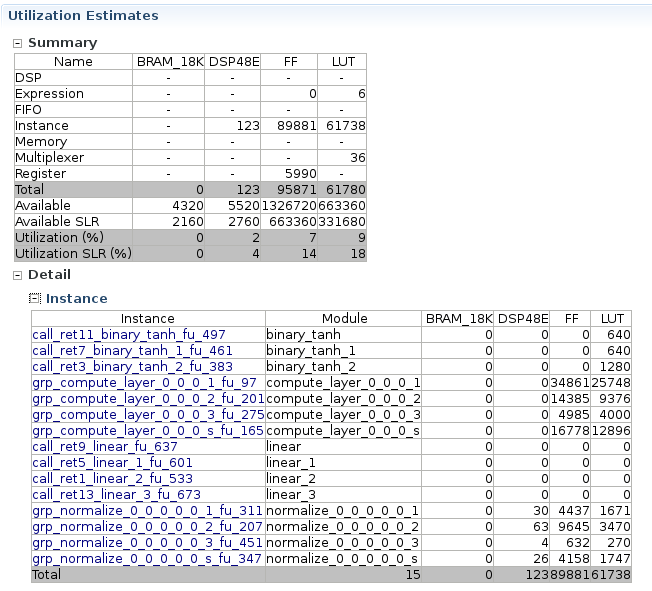
Task: Select the Memory row label
Action: click(x=41, y=142)
